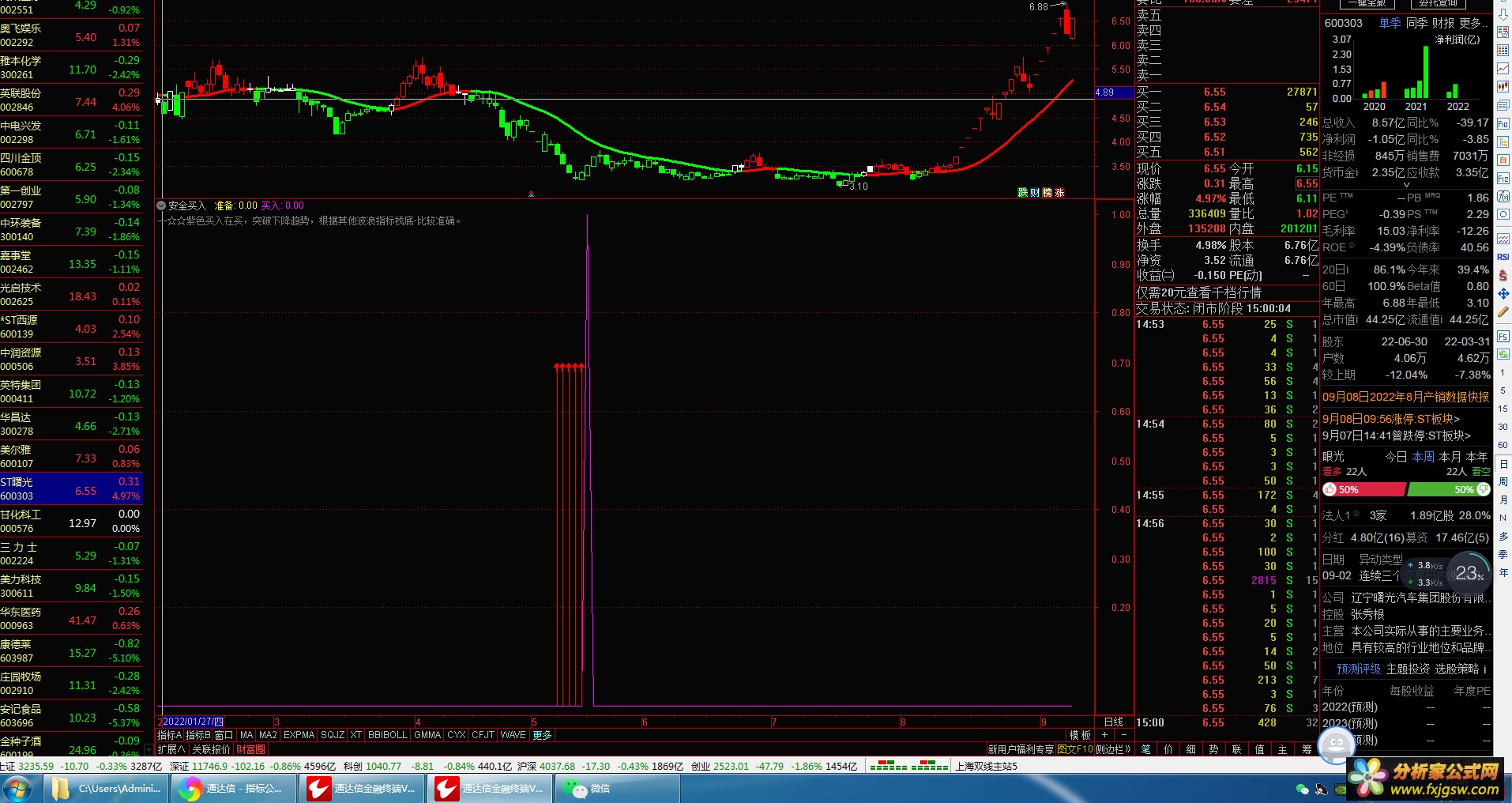Click the red thumbs-up 看多 50% icon
Screen dimensions: 1512x803
pos(1330,489)
